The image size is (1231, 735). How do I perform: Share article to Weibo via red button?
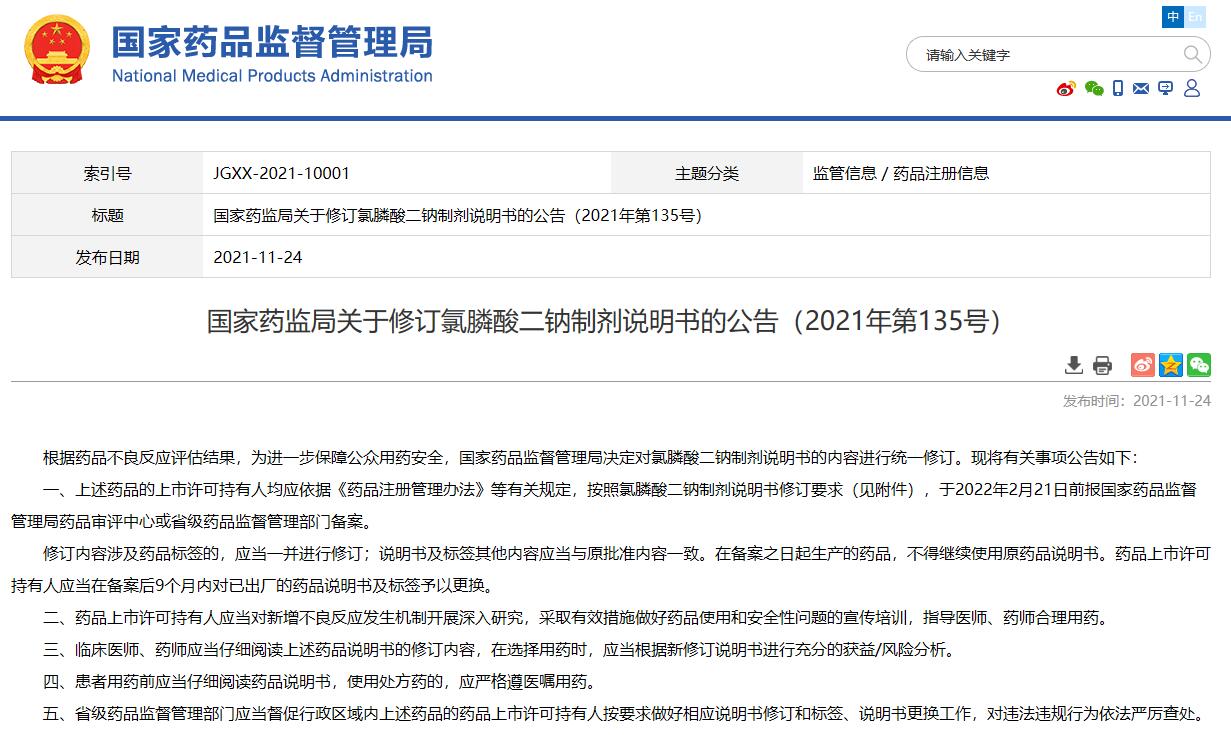point(1142,365)
